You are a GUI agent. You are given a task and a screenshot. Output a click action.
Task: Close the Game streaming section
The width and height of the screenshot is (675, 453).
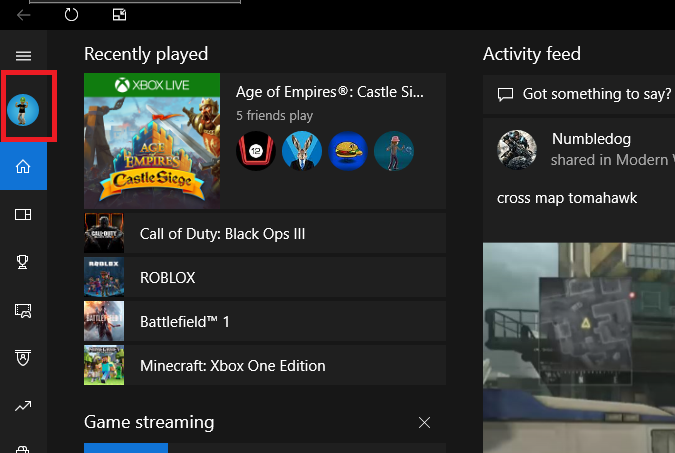(x=424, y=422)
